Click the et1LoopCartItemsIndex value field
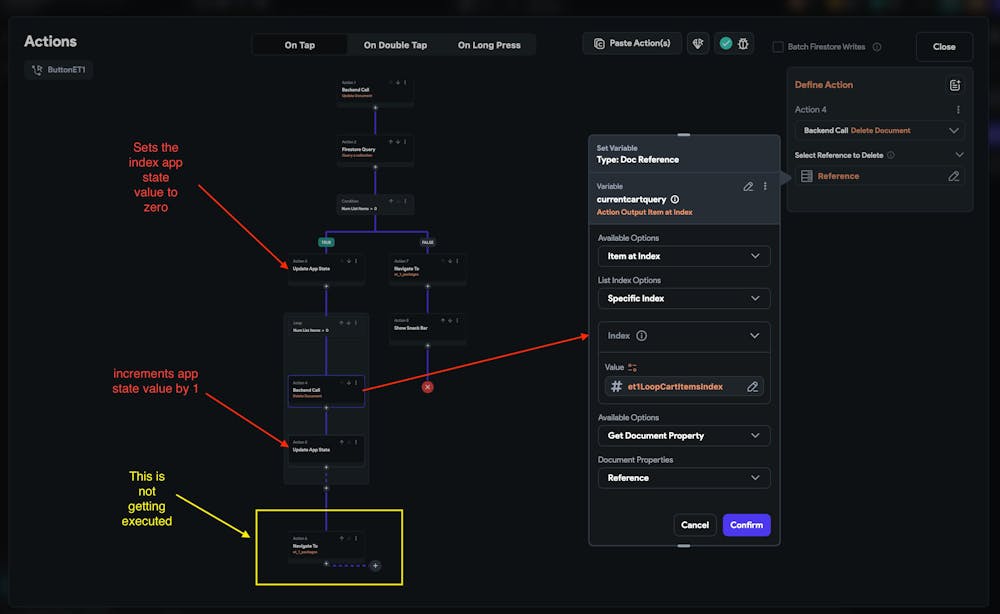 click(x=678, y=386)
